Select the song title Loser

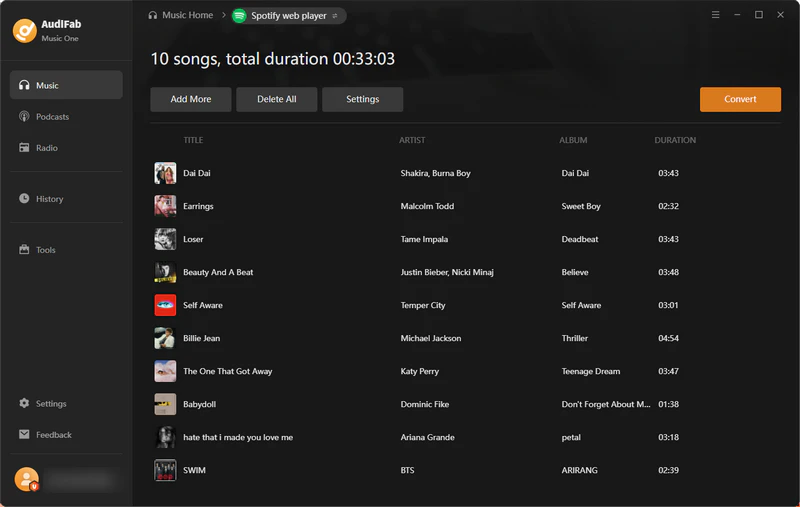point(193,239)
